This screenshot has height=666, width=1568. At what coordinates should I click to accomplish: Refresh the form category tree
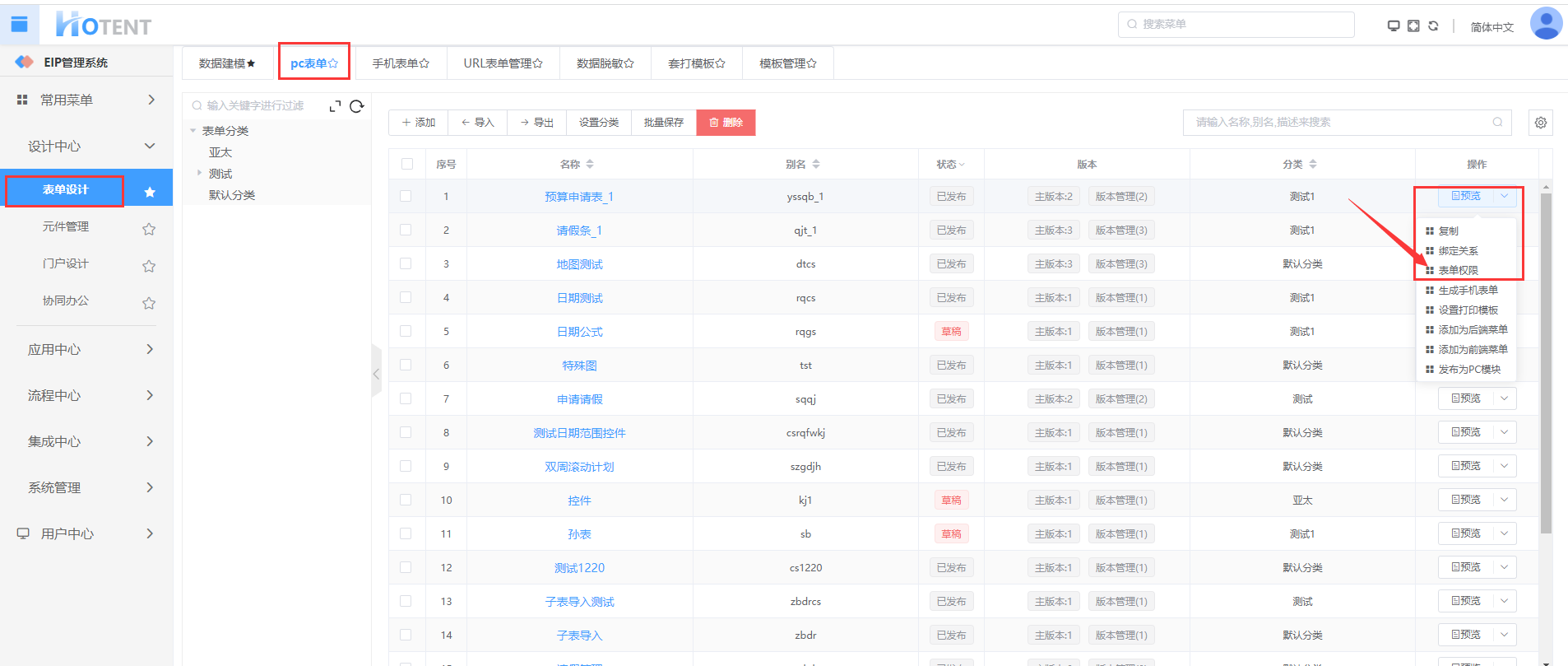coord(357,106)
